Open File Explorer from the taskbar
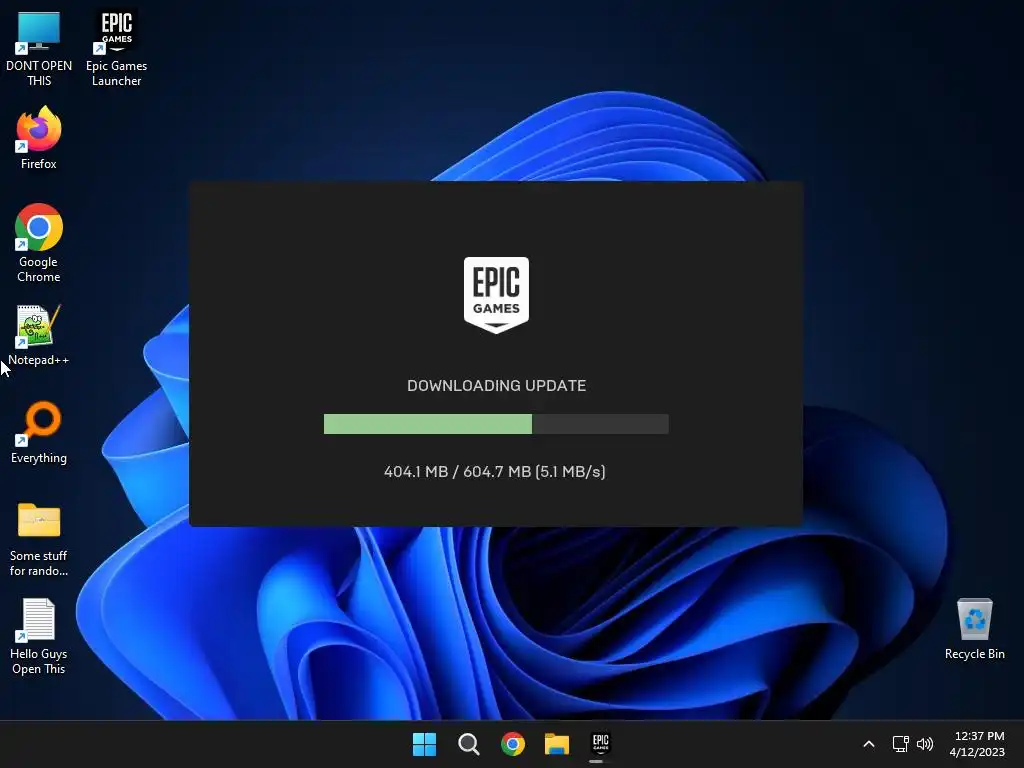The image size is (1024, 768). pos(557,744)
